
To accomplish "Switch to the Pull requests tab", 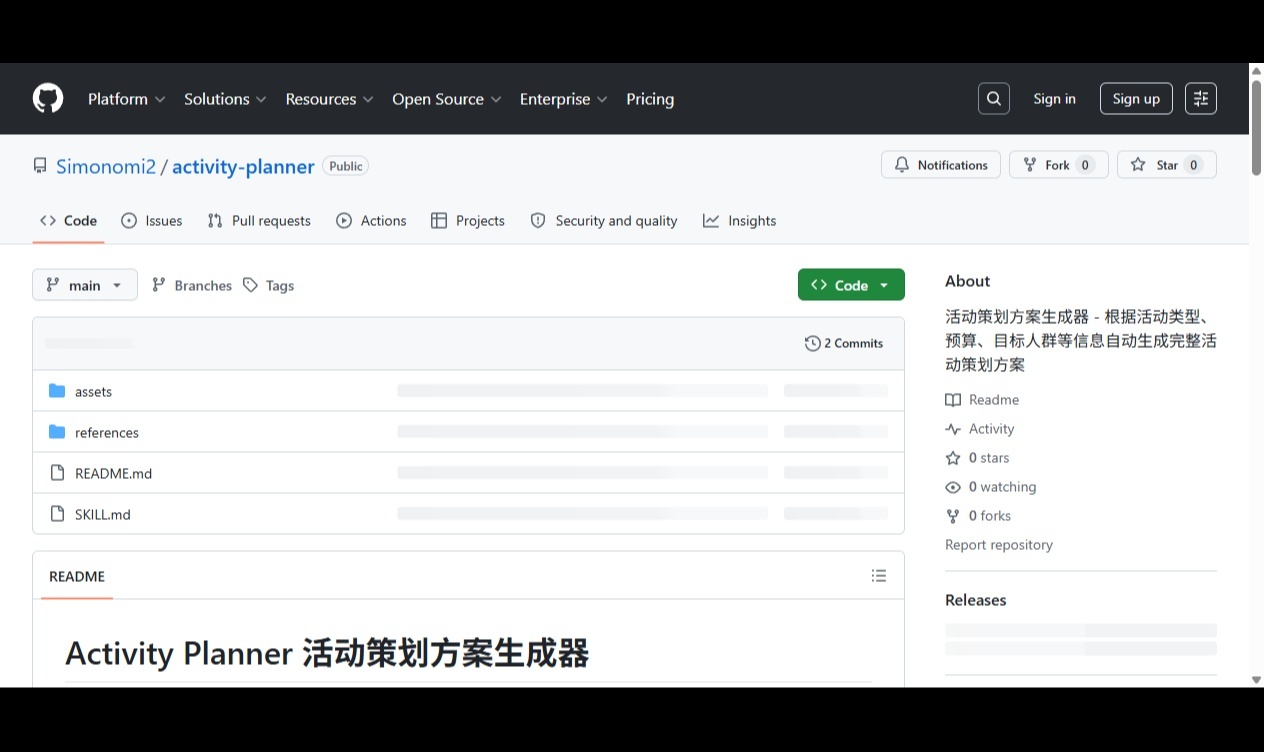I will click(259, 221).
